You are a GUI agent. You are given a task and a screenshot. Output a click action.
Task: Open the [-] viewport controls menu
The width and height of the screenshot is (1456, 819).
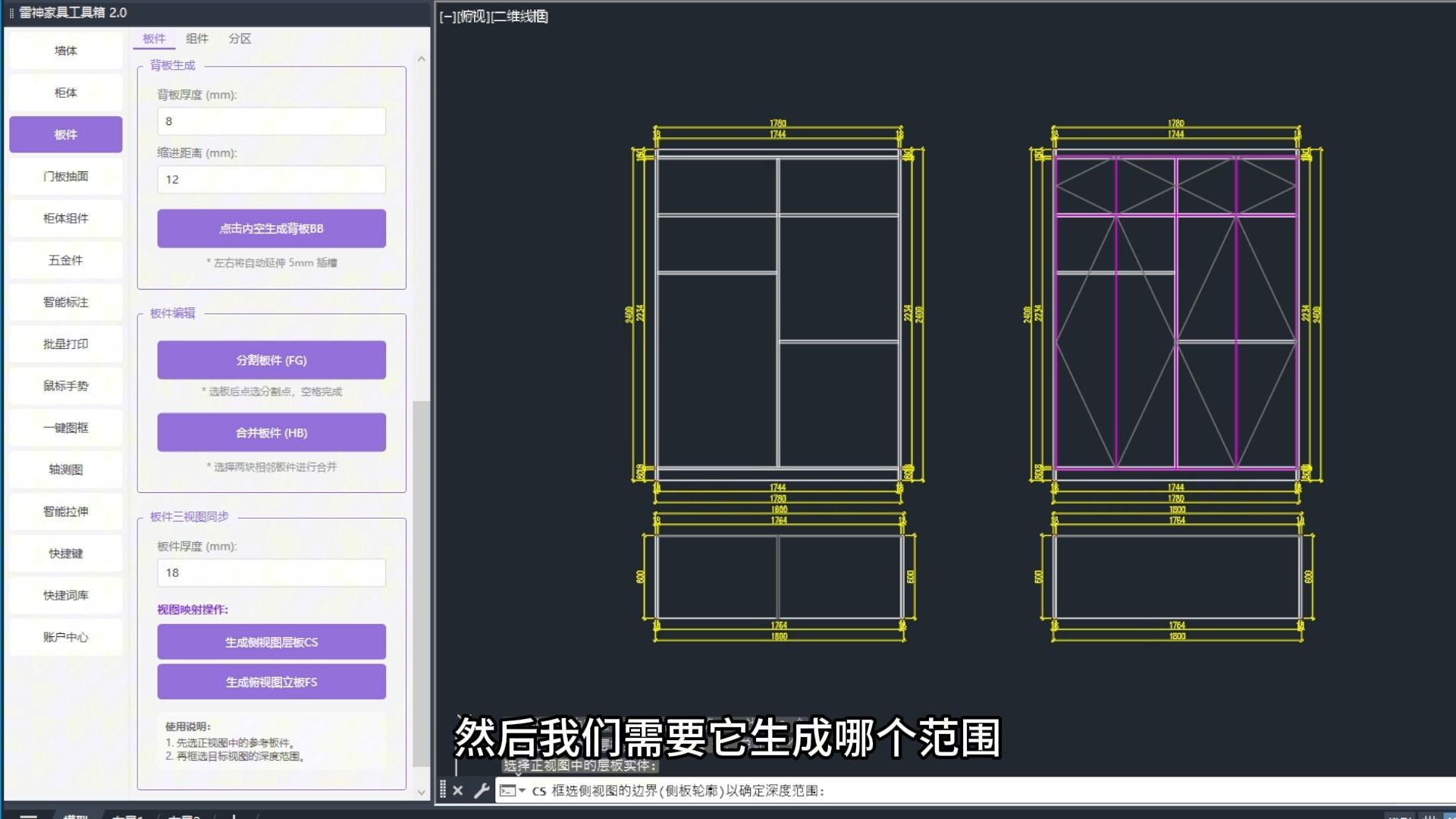pyautogui.click(x=447, y=17)
